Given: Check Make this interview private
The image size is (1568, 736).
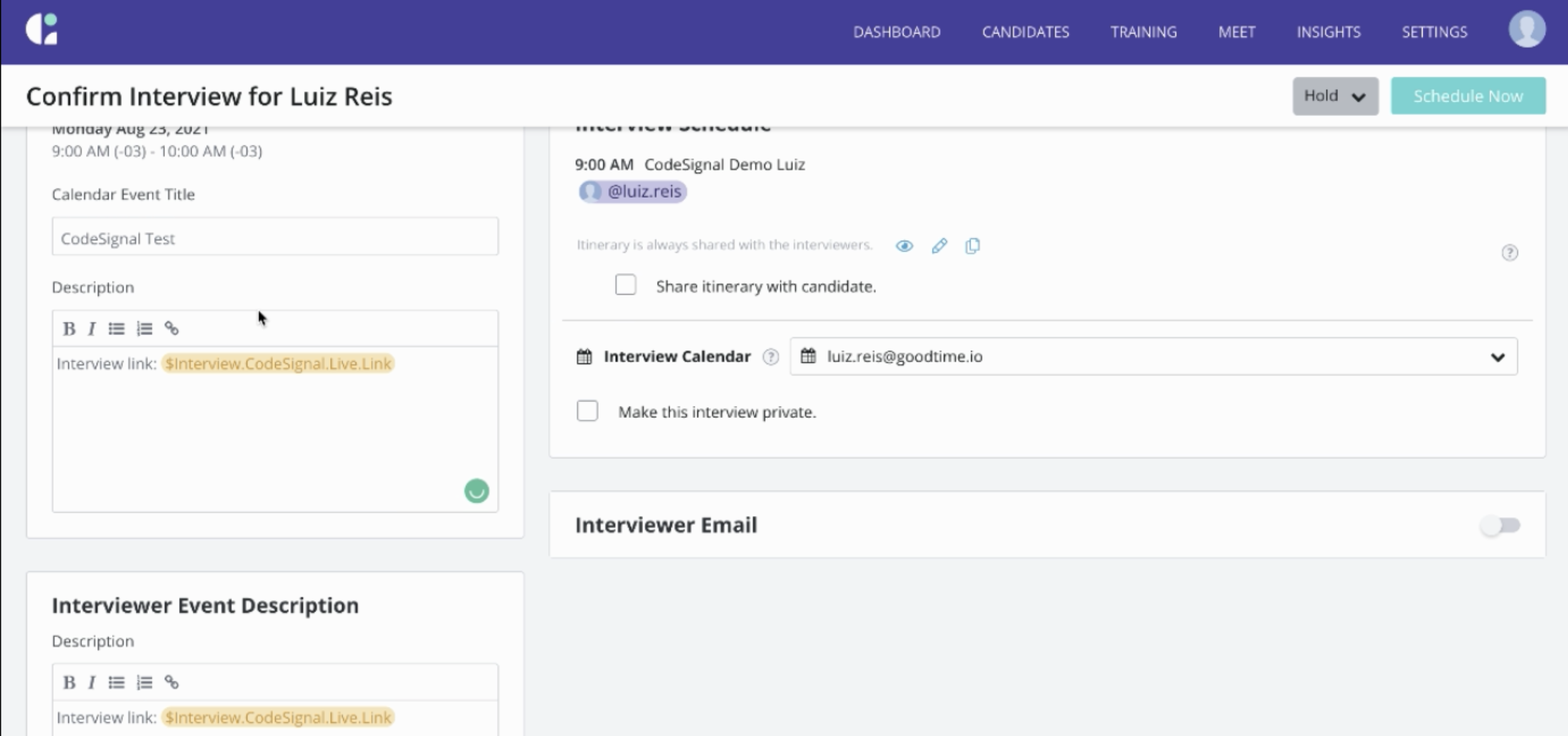Looking at the screenshot, I should (x=587, y=410).
